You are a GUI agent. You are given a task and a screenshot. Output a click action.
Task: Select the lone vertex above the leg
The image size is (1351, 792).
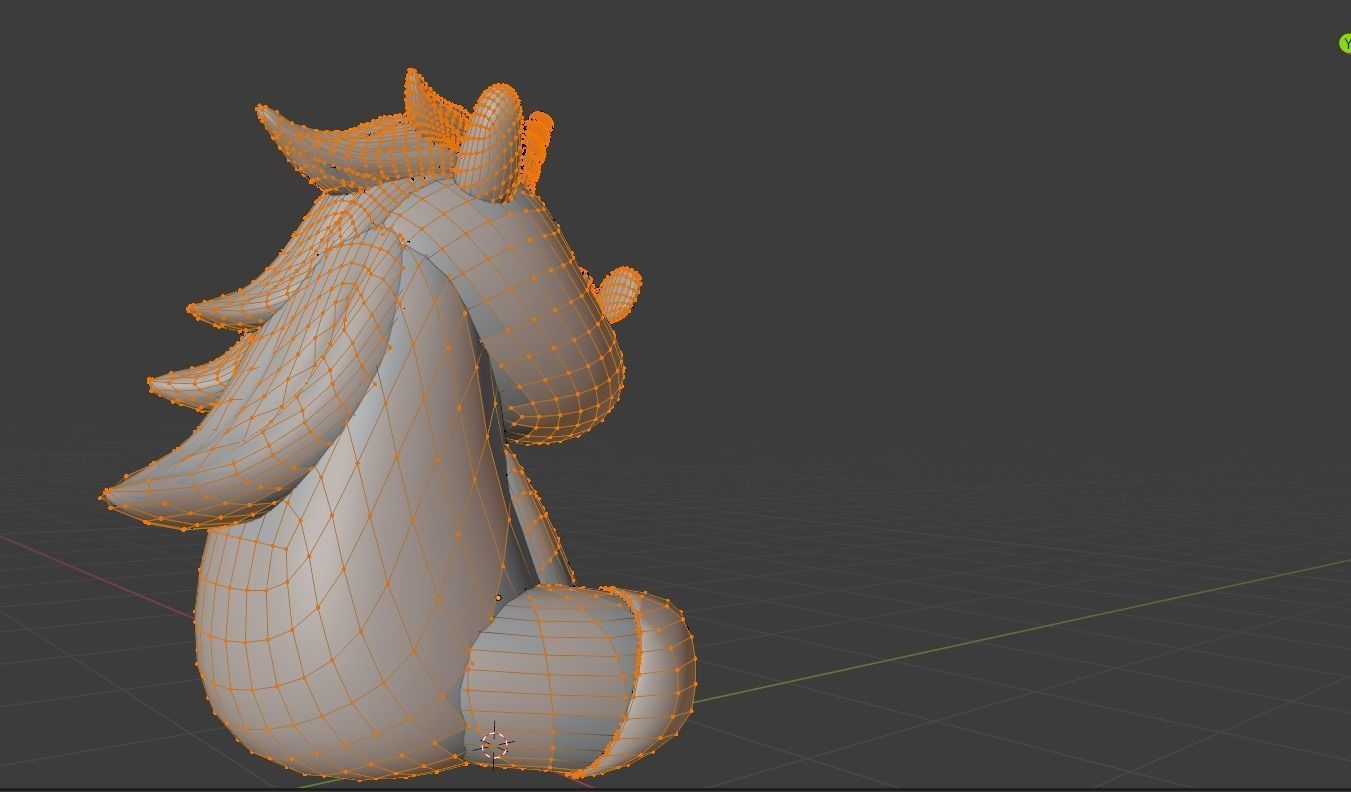(x=498, y=598)
